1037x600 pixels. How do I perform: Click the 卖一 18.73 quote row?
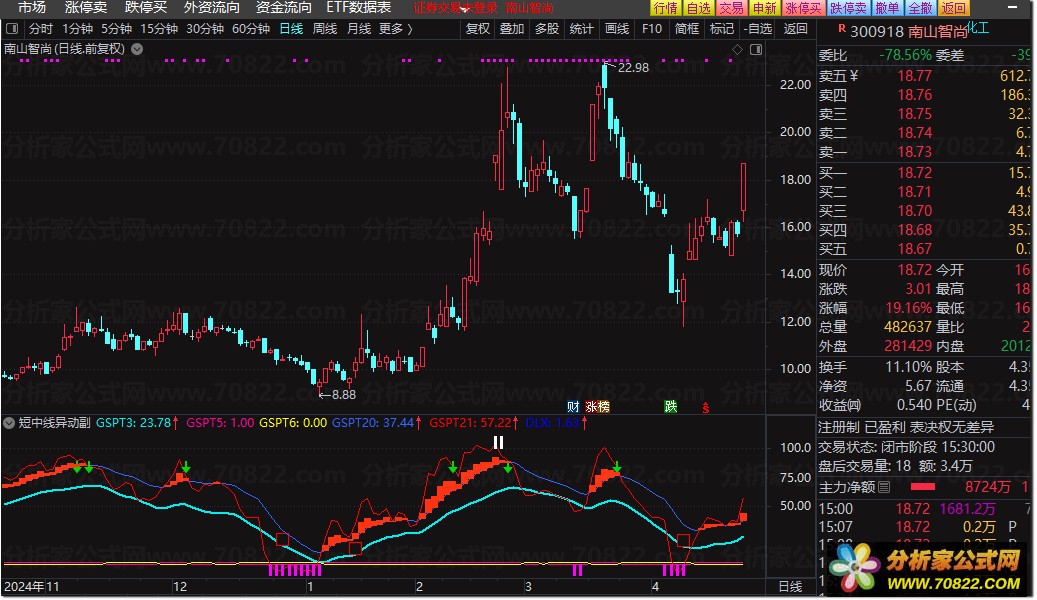924,152
